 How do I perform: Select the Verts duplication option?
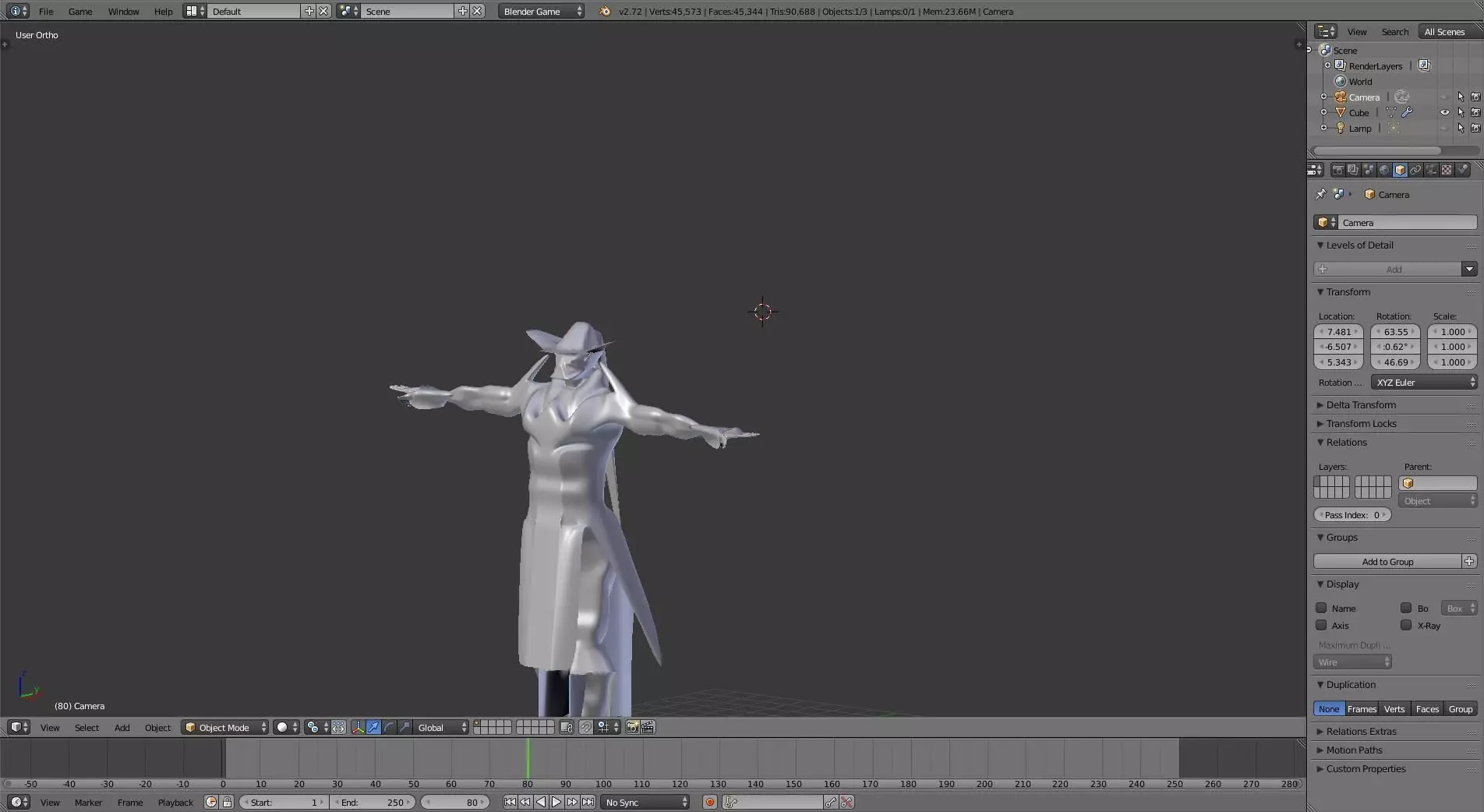[1394, 708]
